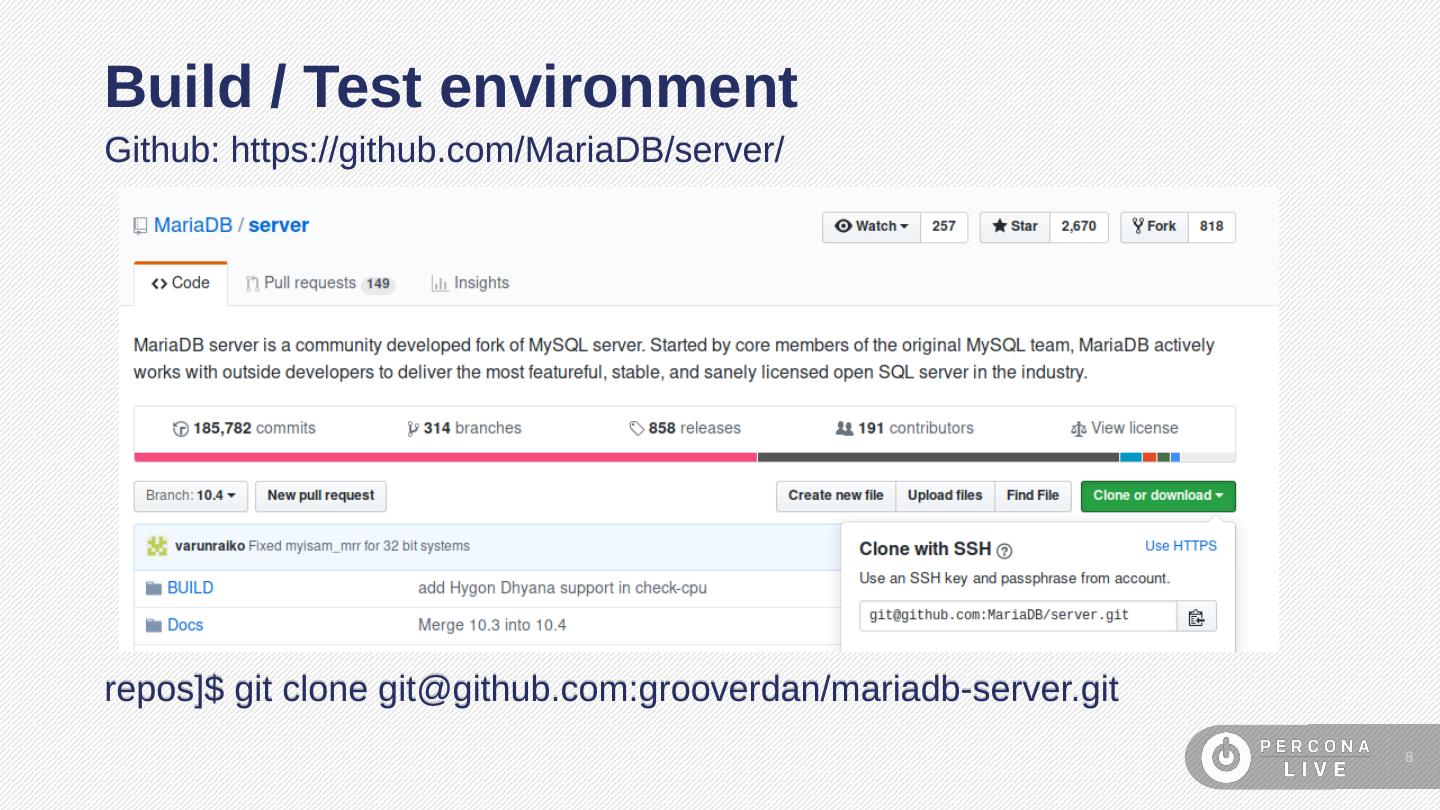This screenshot has width=1440, height=810.
Task: Switch clone method via Use HTTPS
Action: [x=1181, y=546]
